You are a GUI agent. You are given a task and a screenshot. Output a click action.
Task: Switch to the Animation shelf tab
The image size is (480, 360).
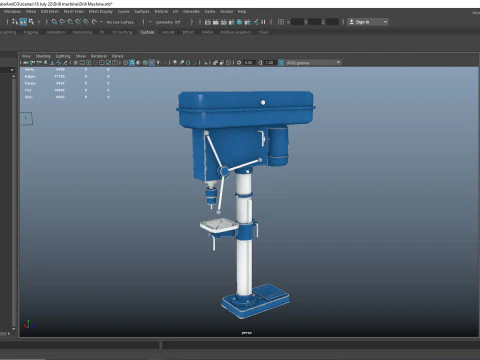tap(56, 32)
